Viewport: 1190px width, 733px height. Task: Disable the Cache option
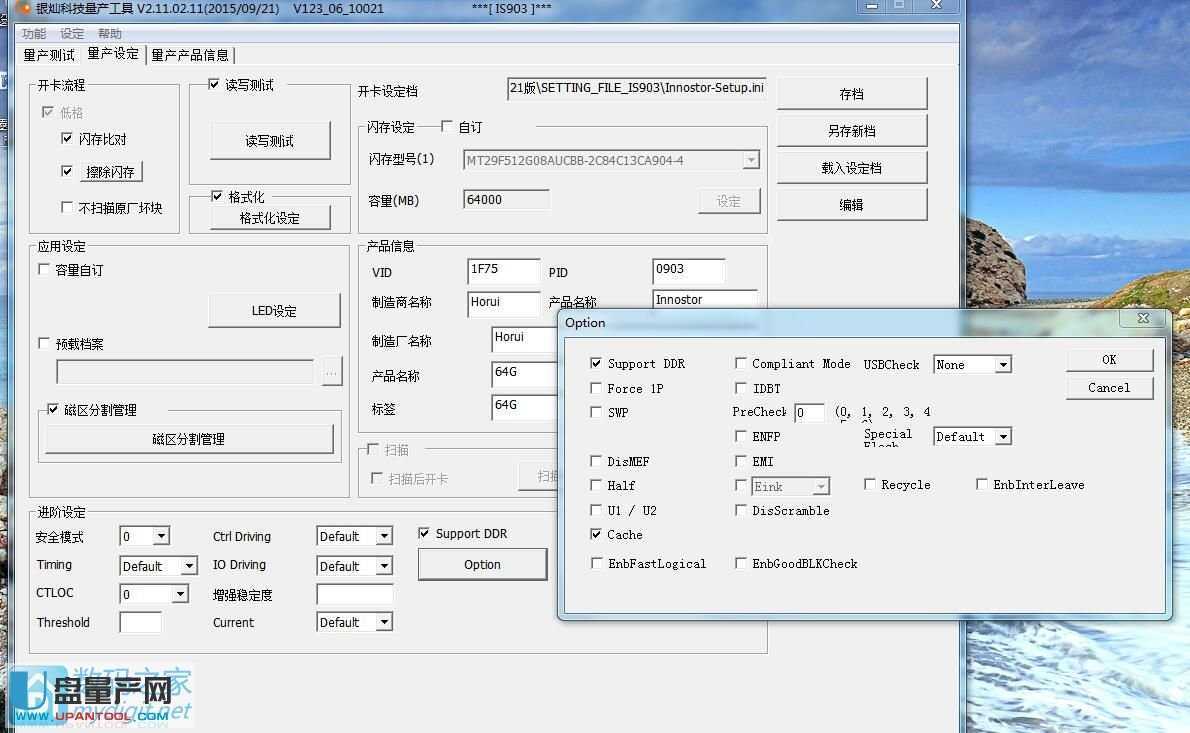(x=596, y=535)
